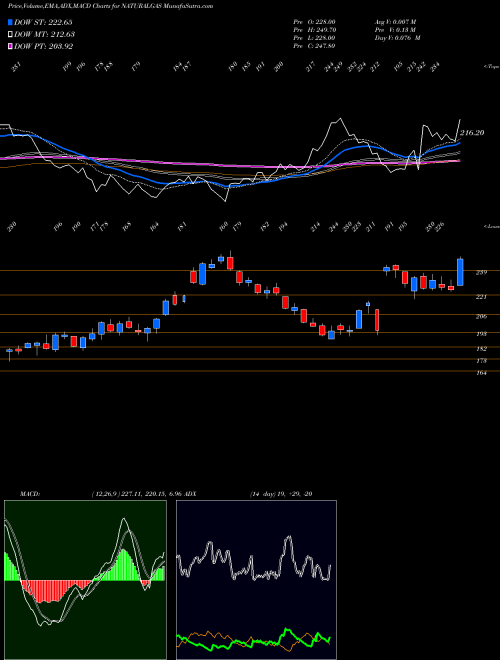Click the 221 price axis label
Screen dimensions: 500x660
point(481,297)
